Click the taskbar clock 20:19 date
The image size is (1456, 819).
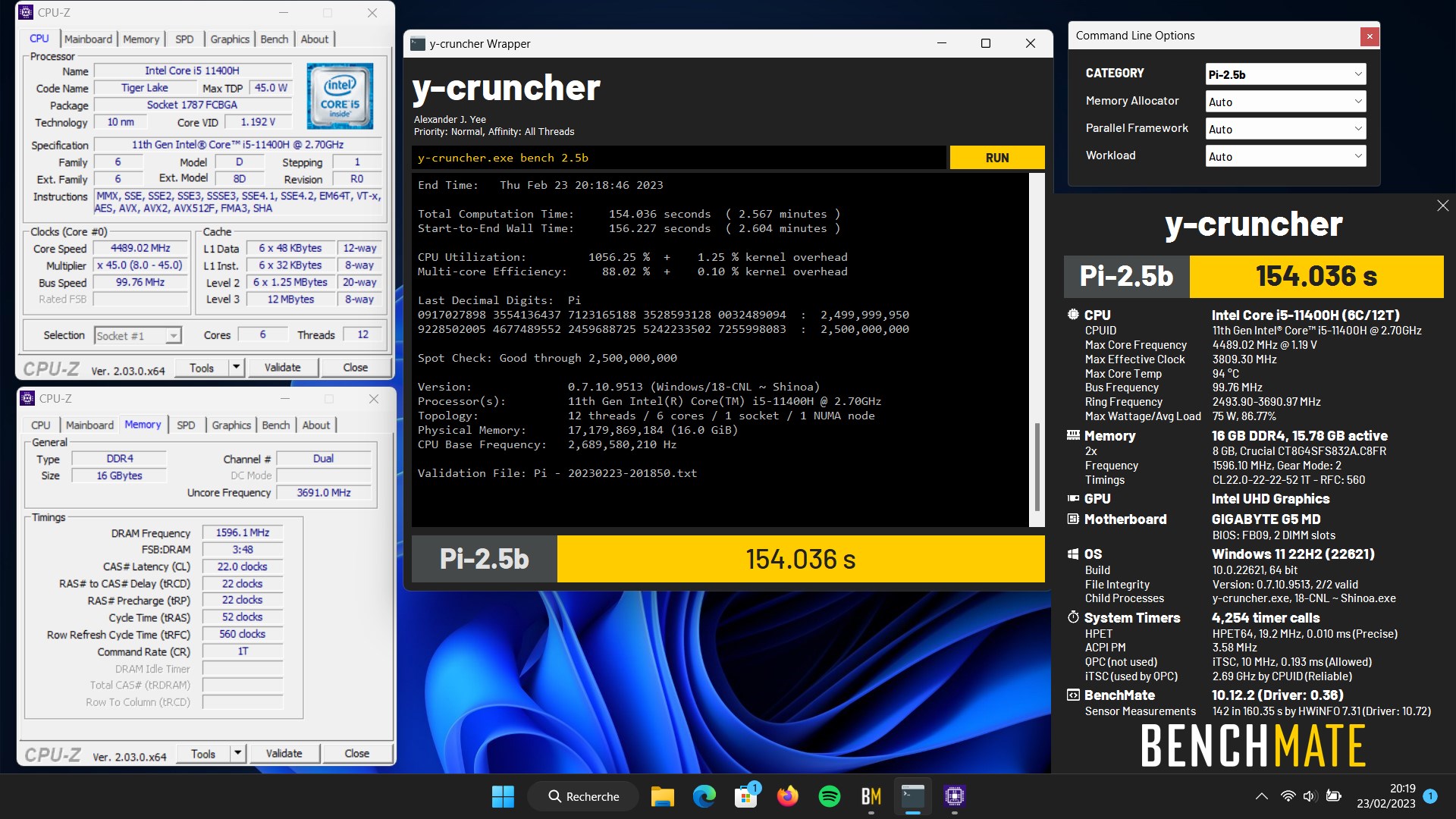coord(1385,796)
